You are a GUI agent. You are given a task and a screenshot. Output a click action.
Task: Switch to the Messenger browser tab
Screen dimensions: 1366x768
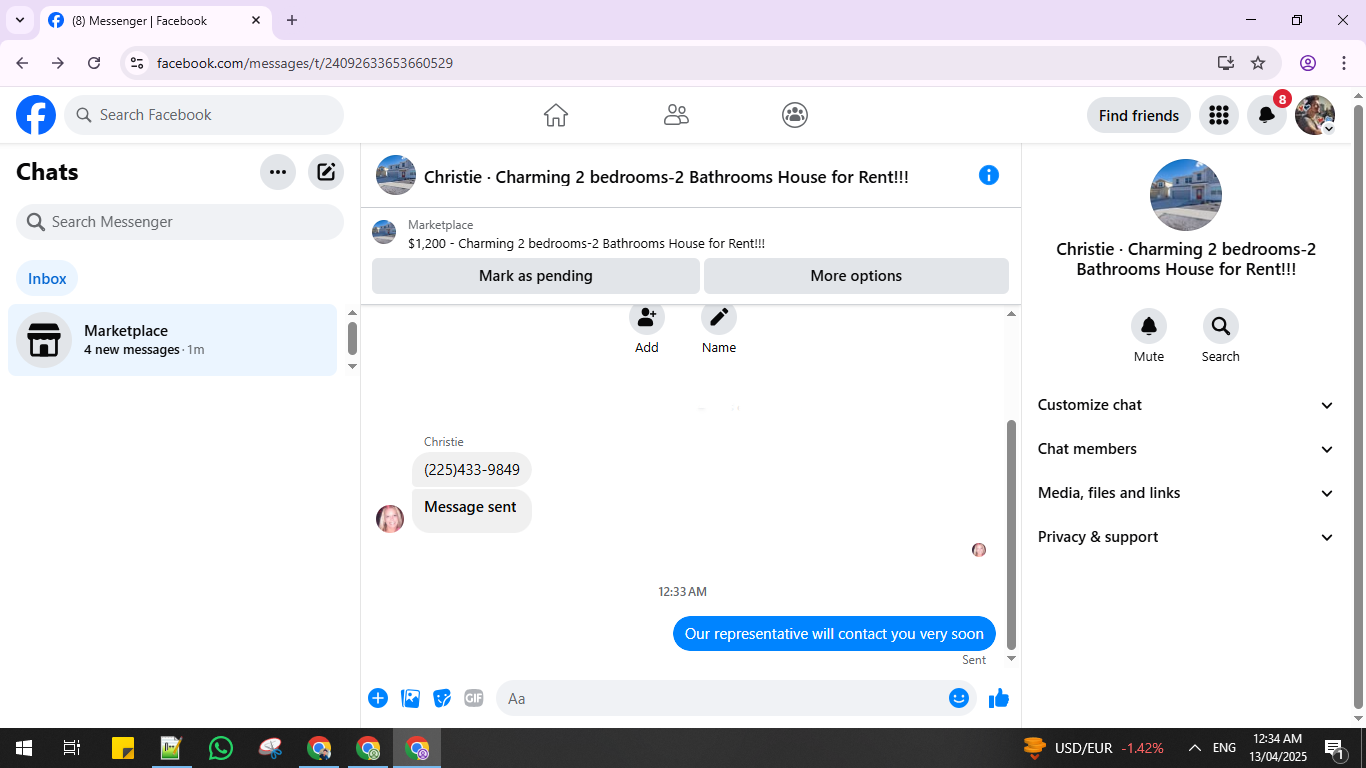tap(155, 20)
